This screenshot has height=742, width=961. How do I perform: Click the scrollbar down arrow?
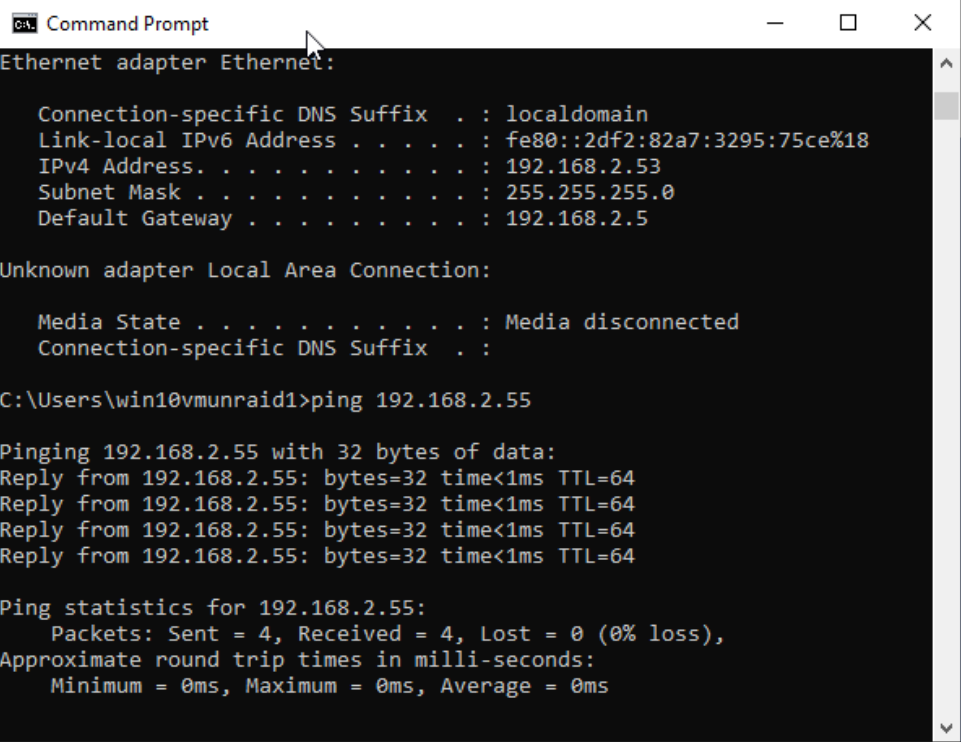(946, 728)
